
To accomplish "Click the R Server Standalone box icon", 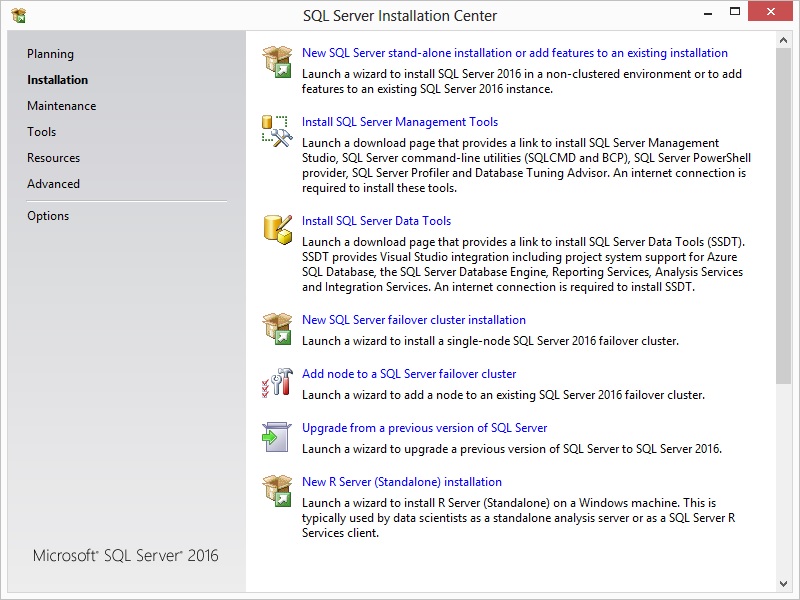I will click(277, 491).
